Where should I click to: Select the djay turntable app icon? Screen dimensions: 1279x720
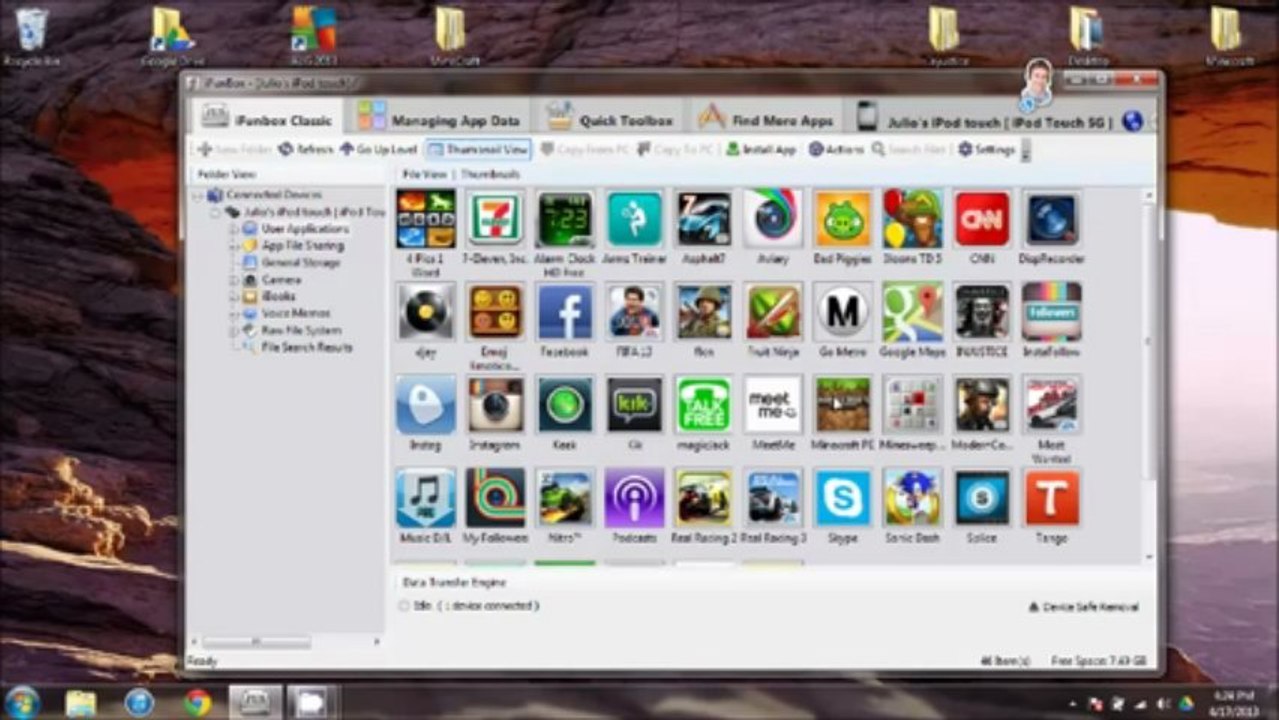(x=426, y=312)
